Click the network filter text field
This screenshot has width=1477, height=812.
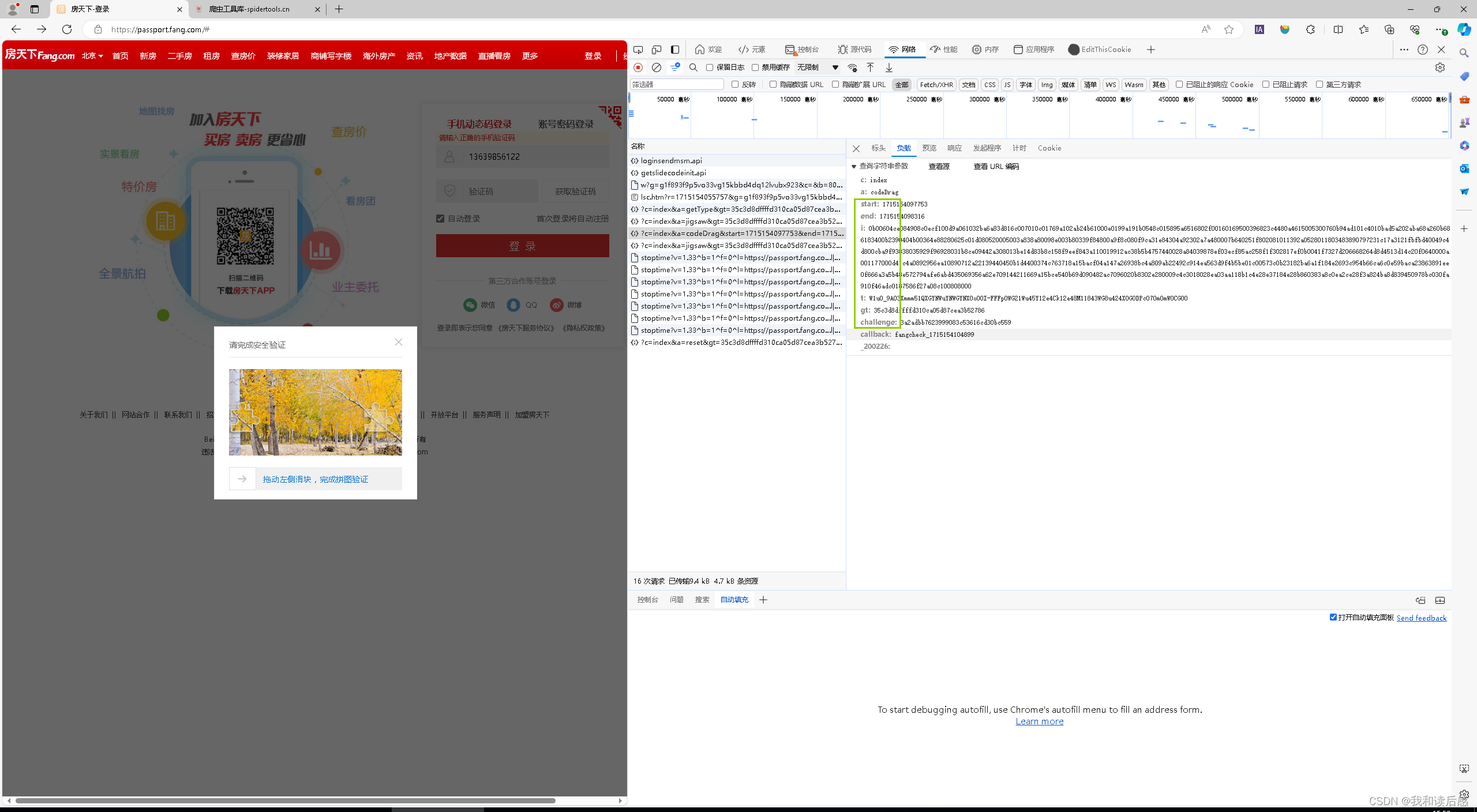pyautogui.click(x=677, y=85)
